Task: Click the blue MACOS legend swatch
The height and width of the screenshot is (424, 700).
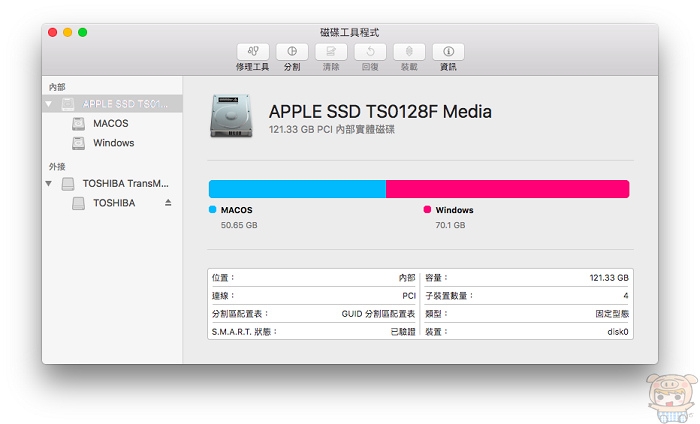Action: click(212, 210)
